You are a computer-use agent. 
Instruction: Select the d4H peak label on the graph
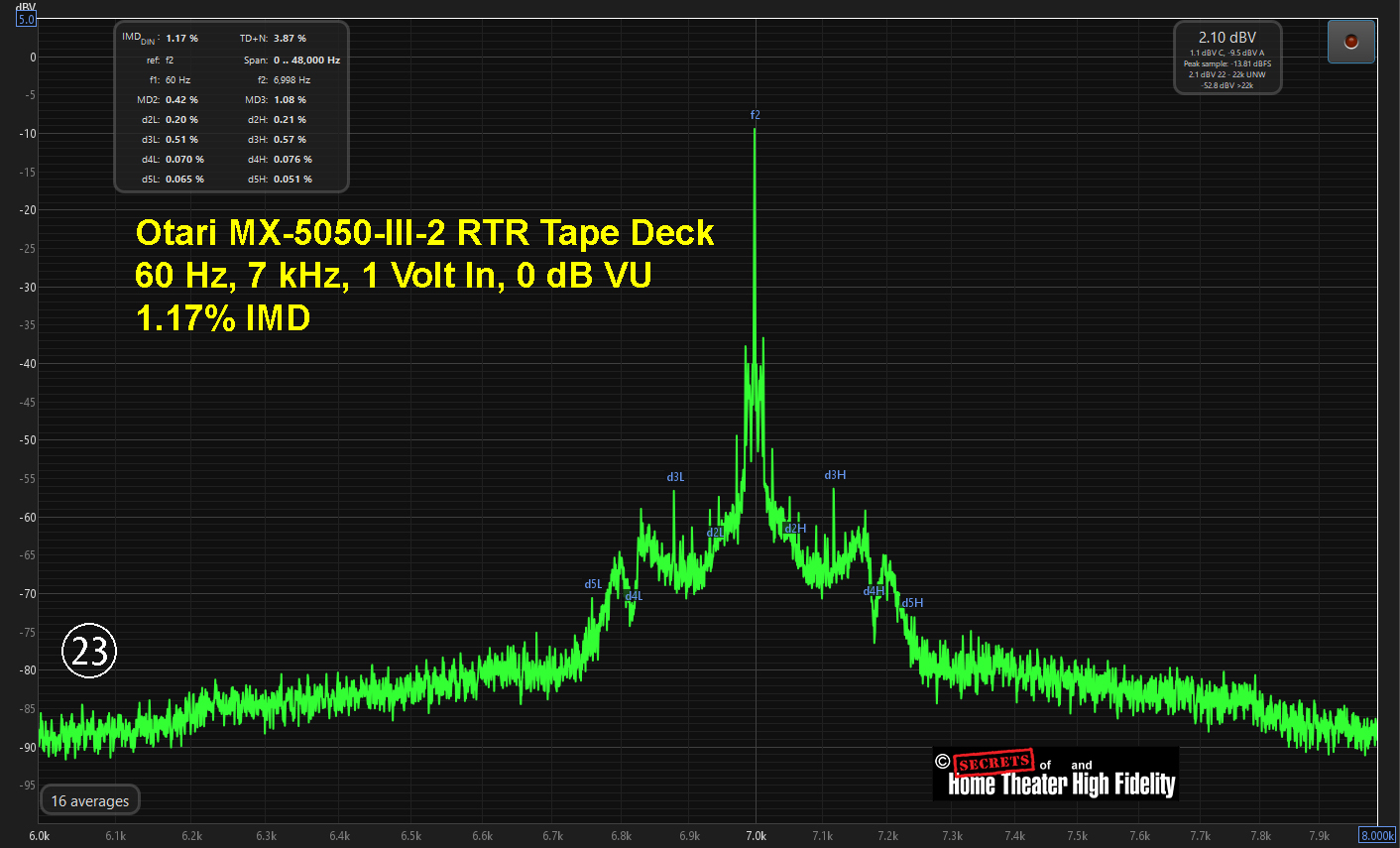click(874, 591)
